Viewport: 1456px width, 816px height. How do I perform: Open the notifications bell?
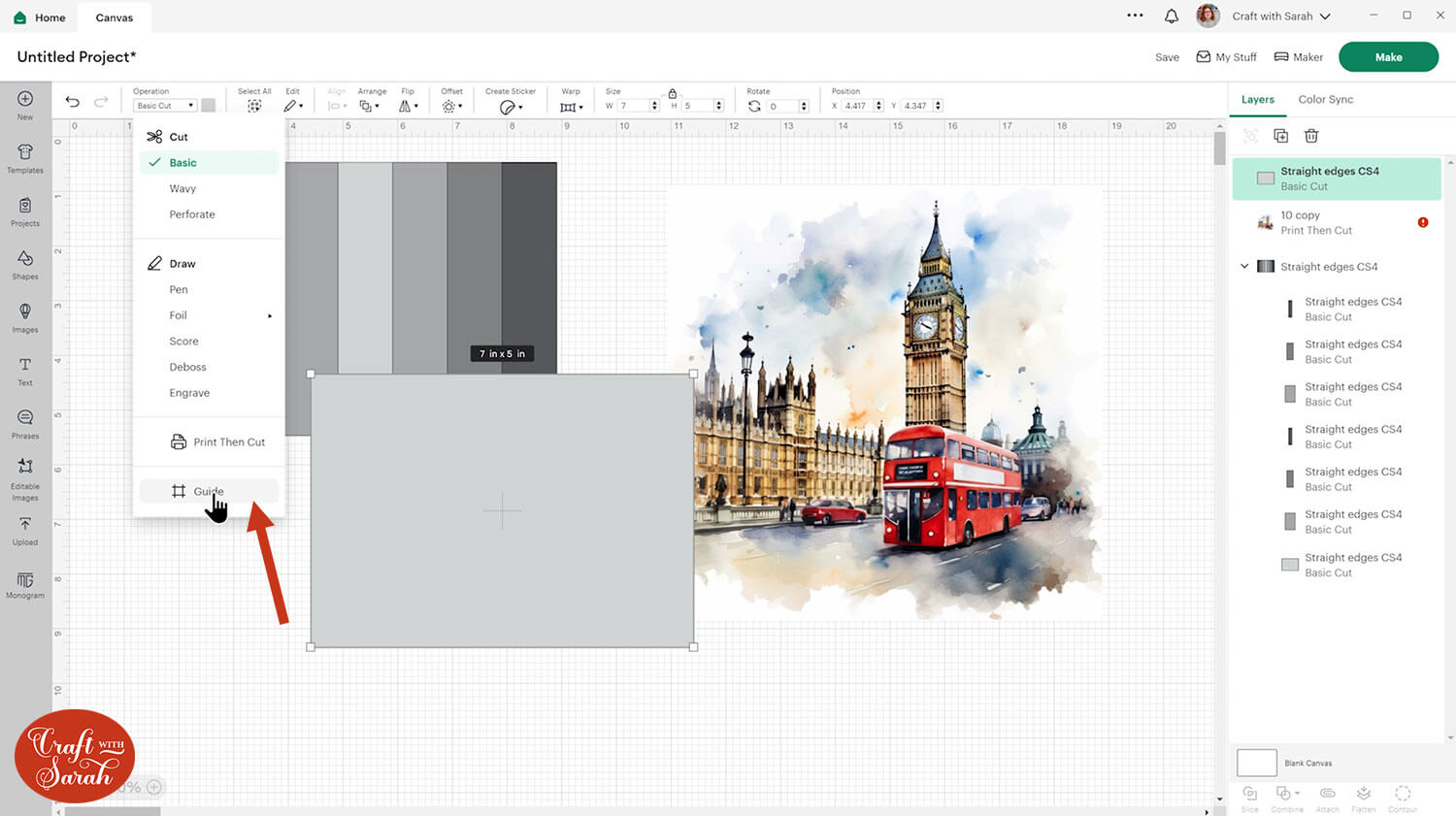point(1172,16)
